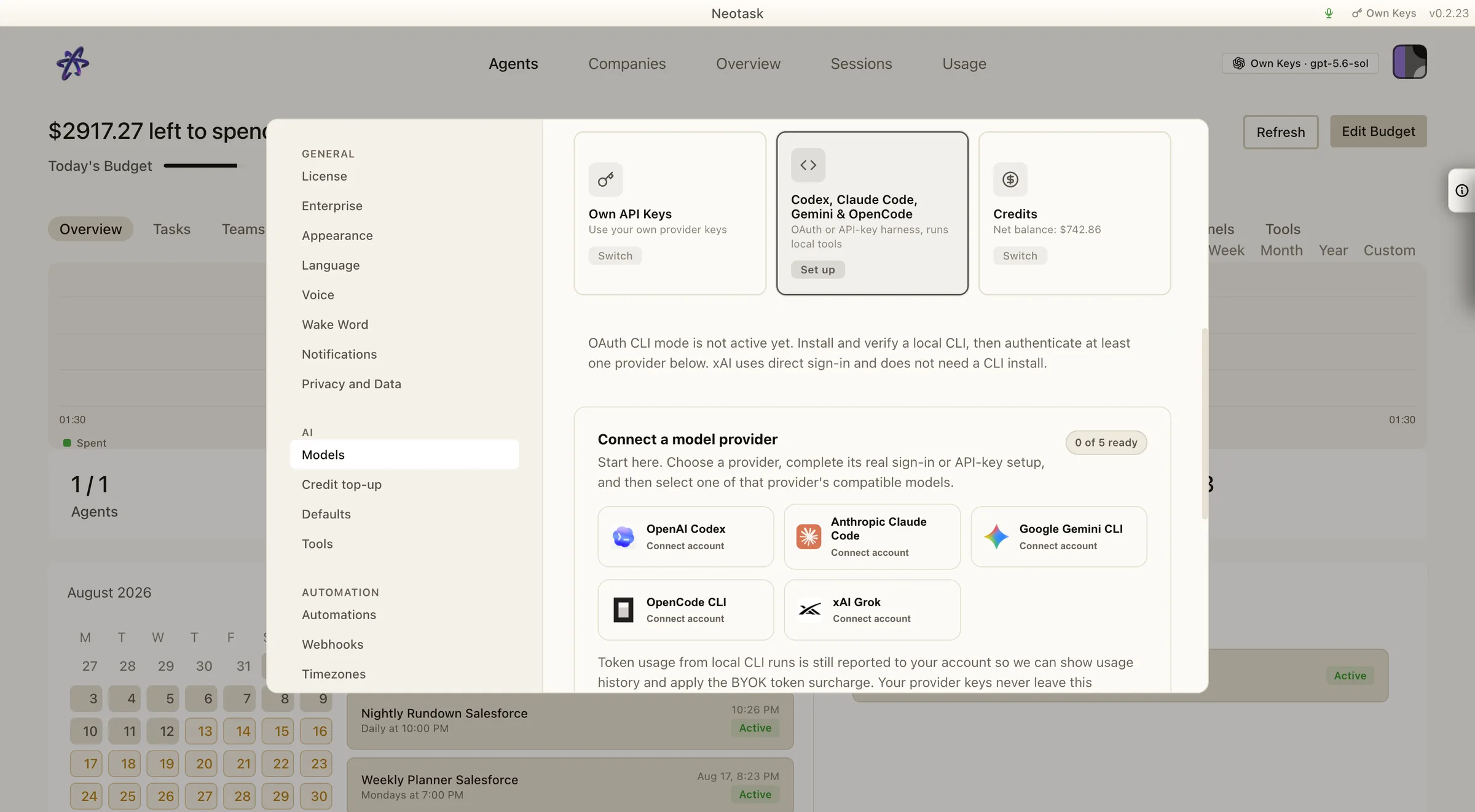Screen dimensions: 1475x812
Task: Open Credit top-up settings
Action: point(404,485)
